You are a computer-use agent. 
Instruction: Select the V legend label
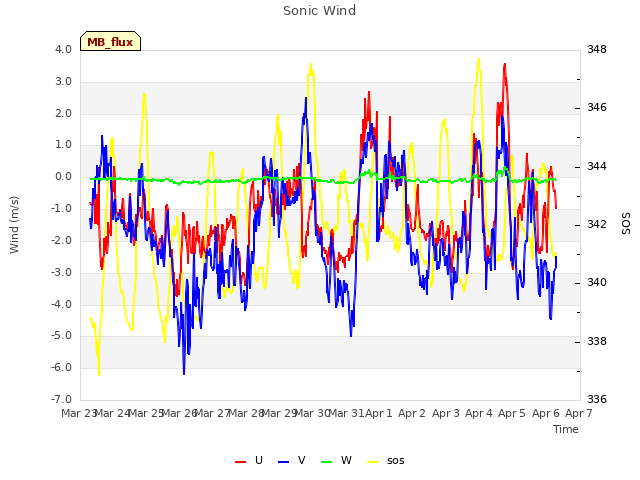(x=302, y=460)
